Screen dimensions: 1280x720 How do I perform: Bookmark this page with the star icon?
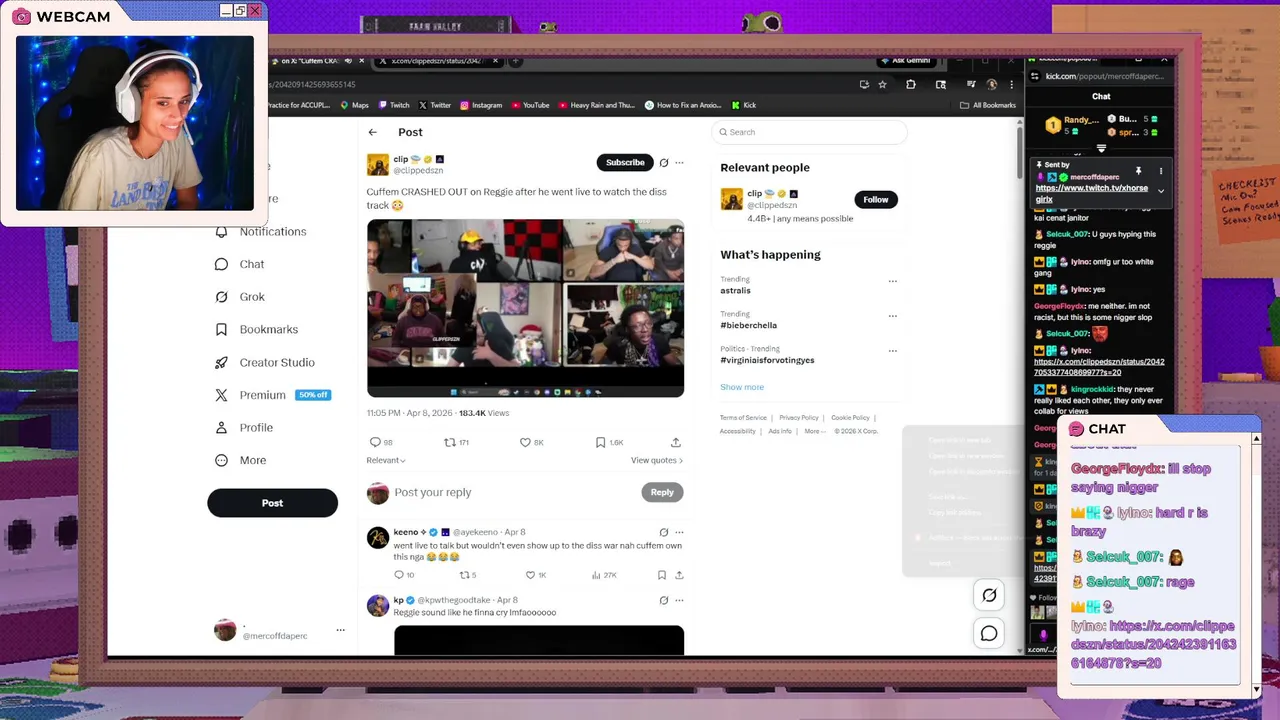tap(882, 85)
